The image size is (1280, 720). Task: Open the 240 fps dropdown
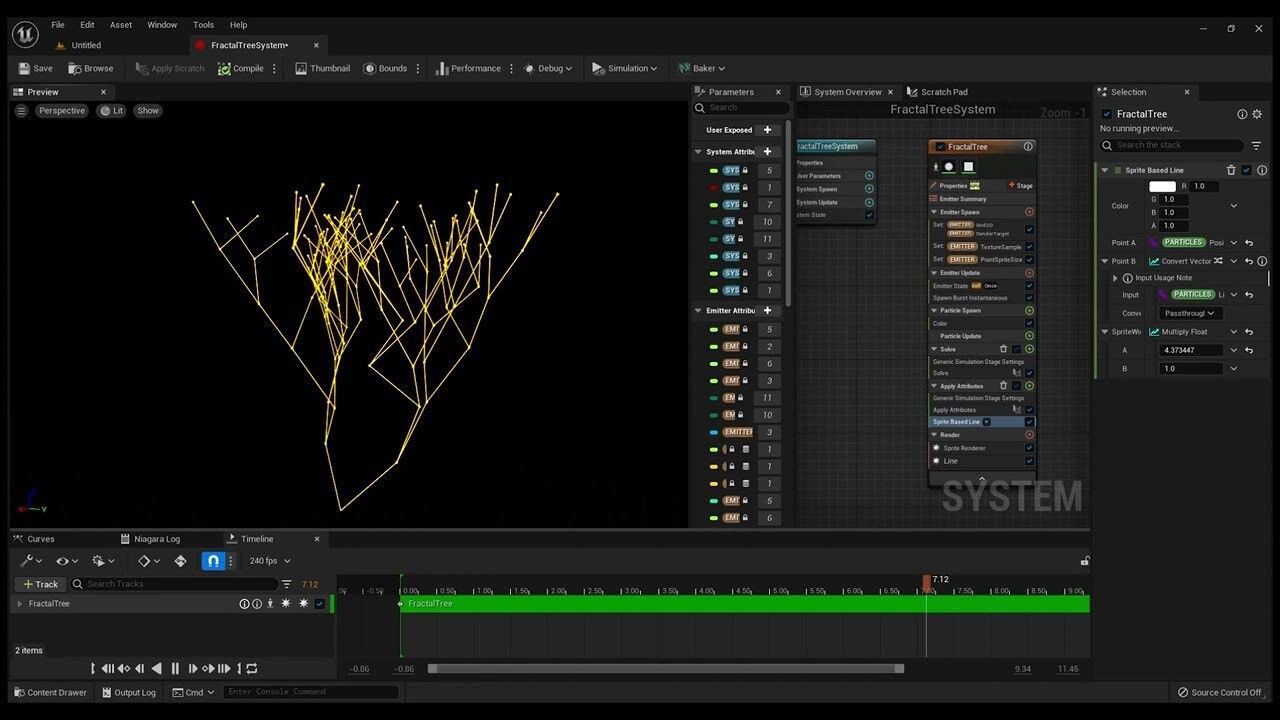(268, 561)
